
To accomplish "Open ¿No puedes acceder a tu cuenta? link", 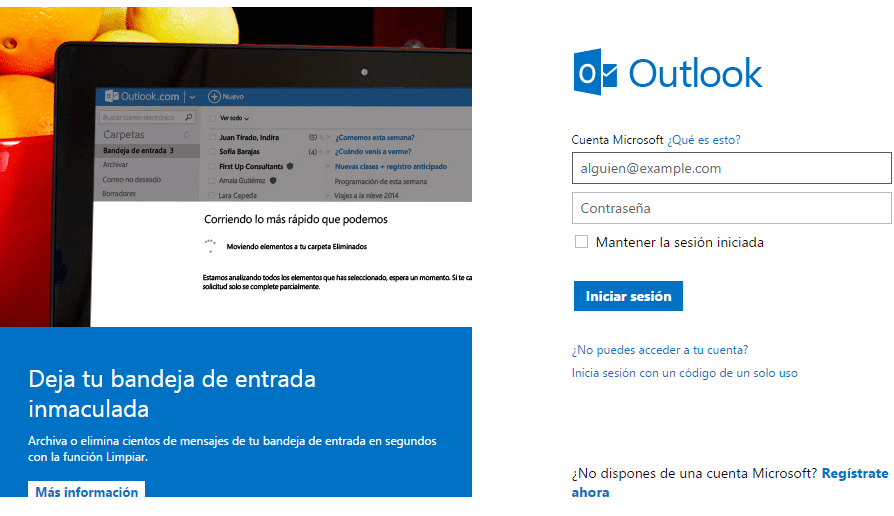I will [x=660, y=350].
